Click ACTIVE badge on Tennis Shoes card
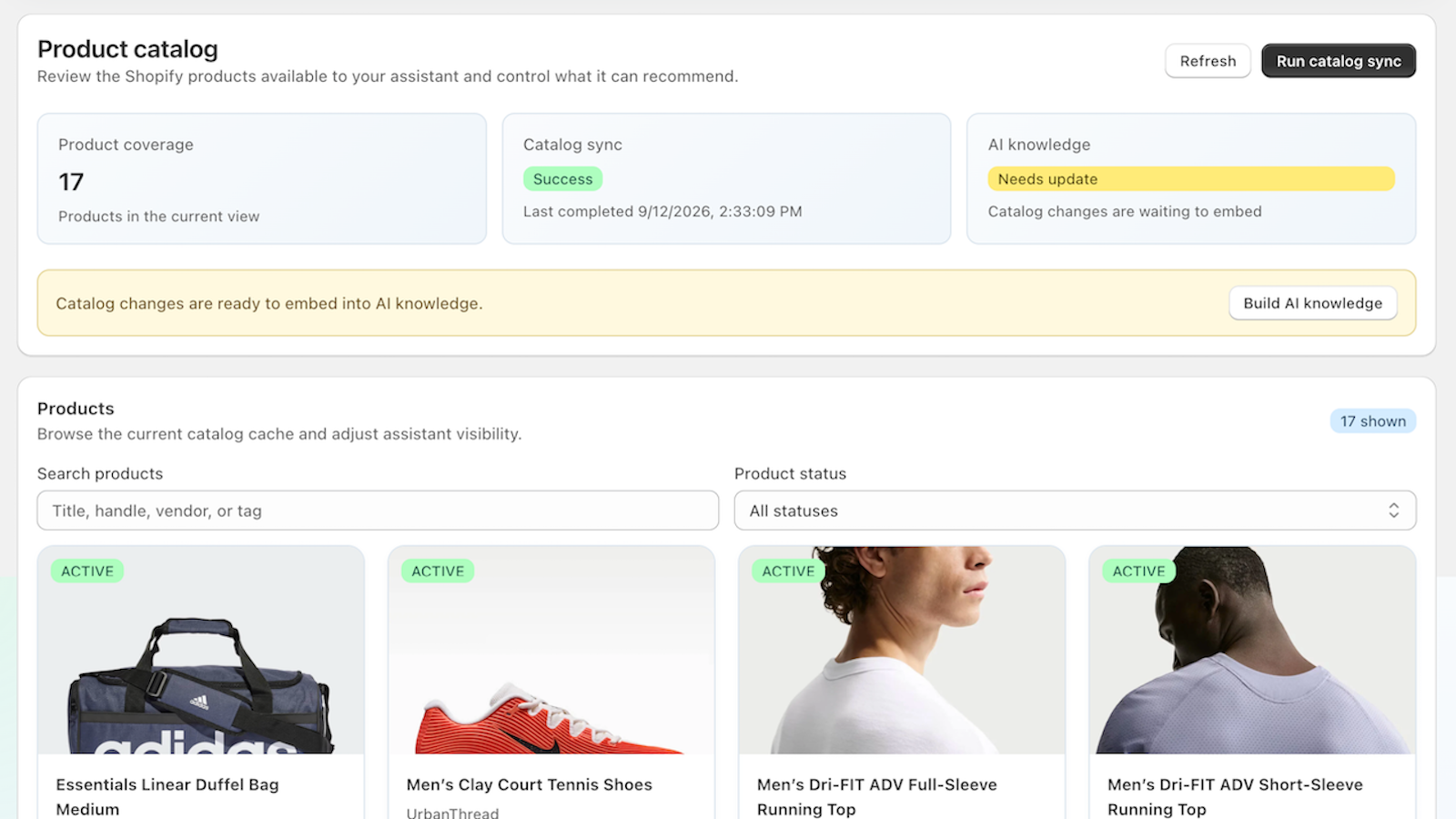The height and width of the screenshot is (819, 1456). (x=438, y=571)
